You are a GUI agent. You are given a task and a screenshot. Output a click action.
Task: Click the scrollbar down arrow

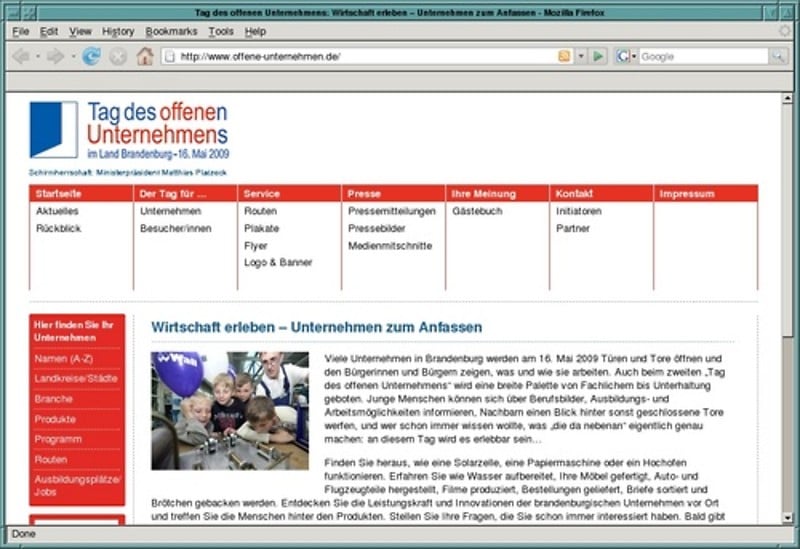click(787, 518)
